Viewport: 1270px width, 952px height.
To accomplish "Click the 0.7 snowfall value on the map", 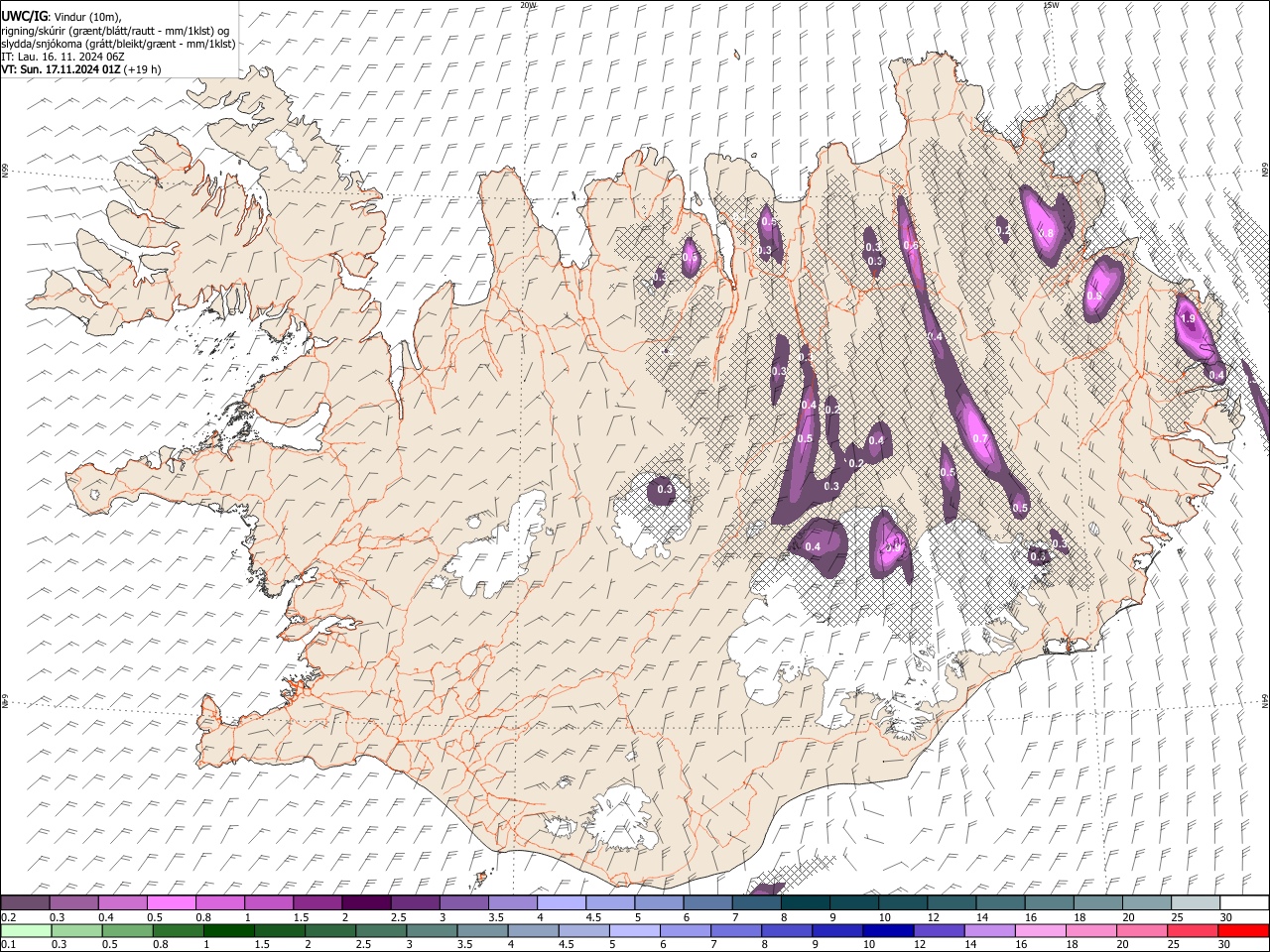I will point(980,438).
